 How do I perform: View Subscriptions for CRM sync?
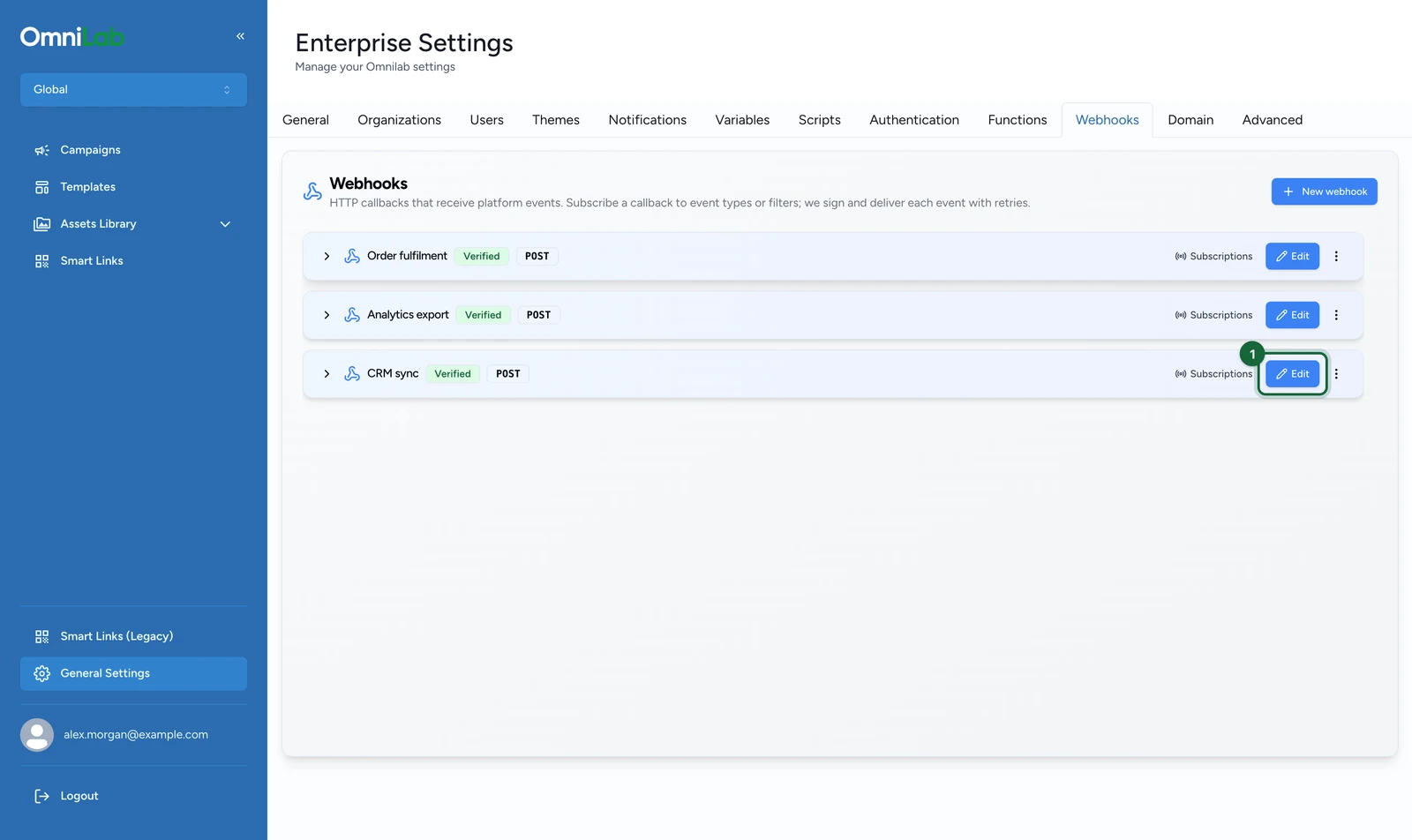pyautogui.click(x=1213, y=374)
